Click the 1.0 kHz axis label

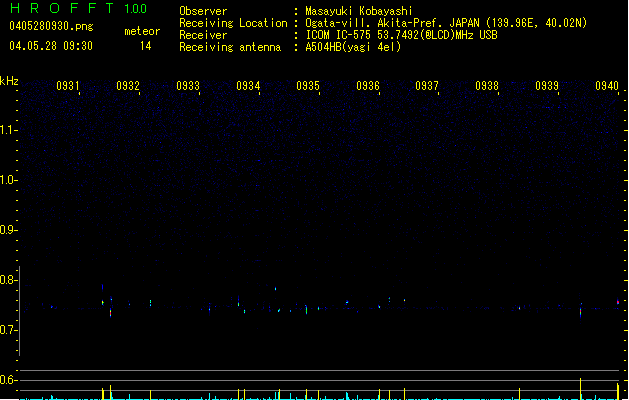(x=8, y=180)
